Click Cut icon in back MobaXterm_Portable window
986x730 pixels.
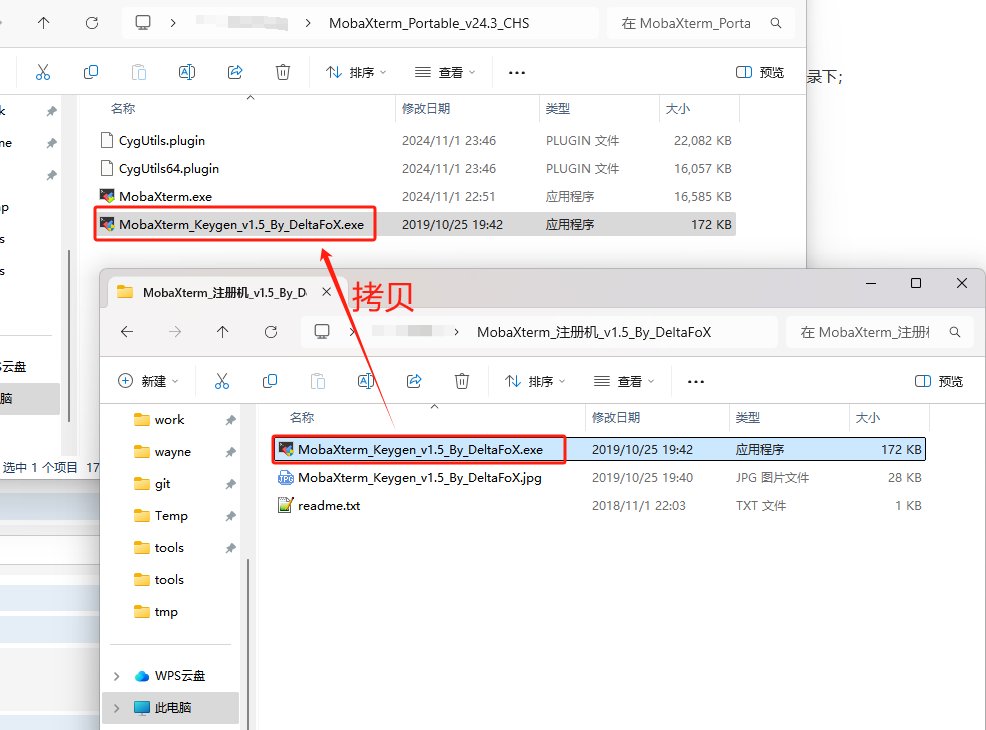pos(43,72)
